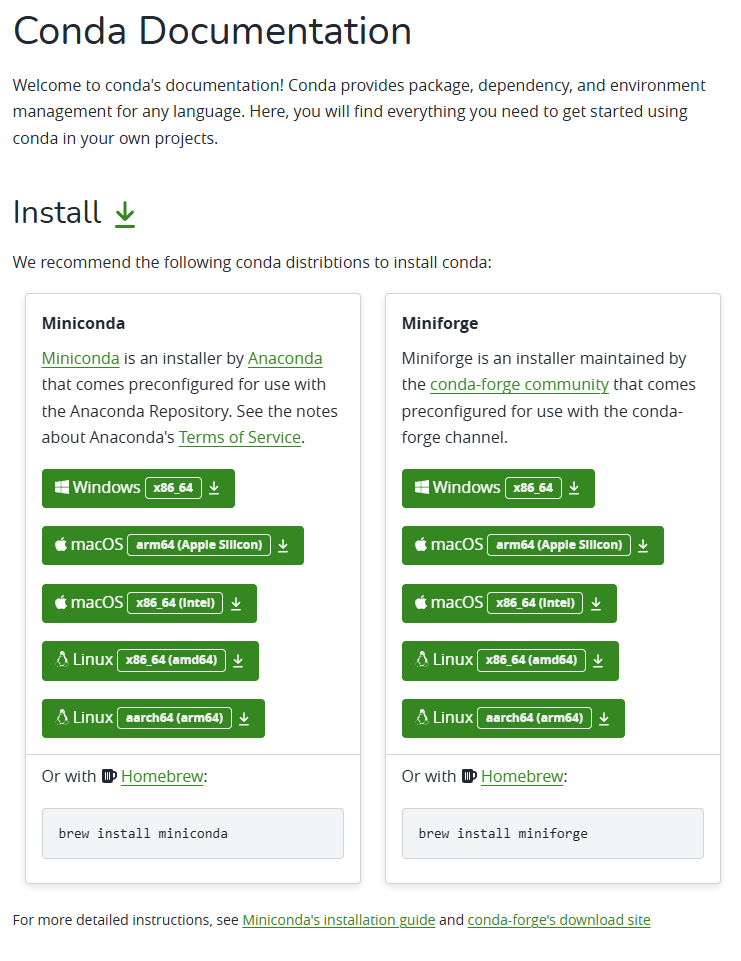The width and height of the screenshot is (741, 961).
Task: Download Miniconda for Windows x86_64
Action: (138, 488)
